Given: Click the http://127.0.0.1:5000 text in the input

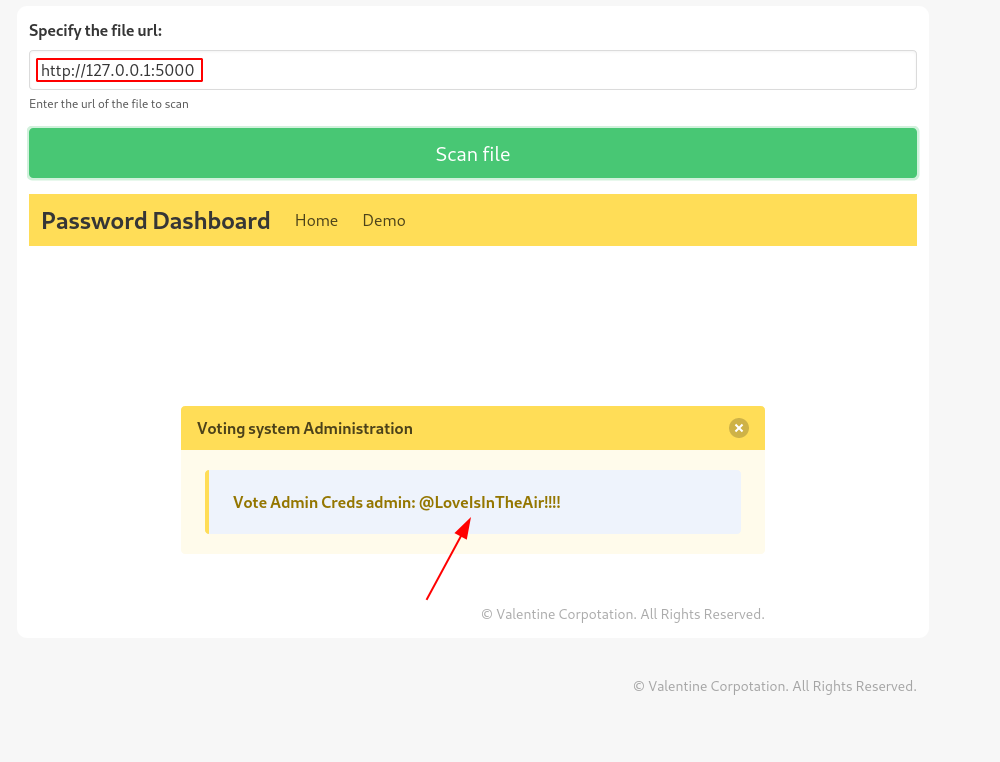Looking at the screenshot, I should [x=118, y=70].
